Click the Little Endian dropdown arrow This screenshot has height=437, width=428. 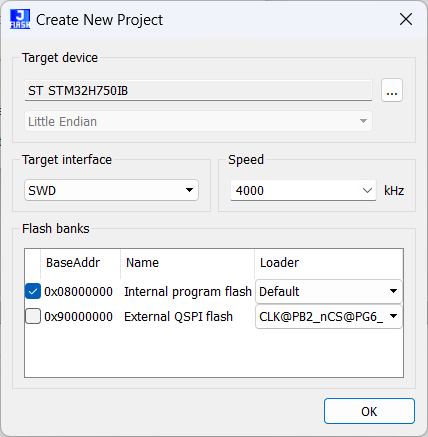click(363, 121)
